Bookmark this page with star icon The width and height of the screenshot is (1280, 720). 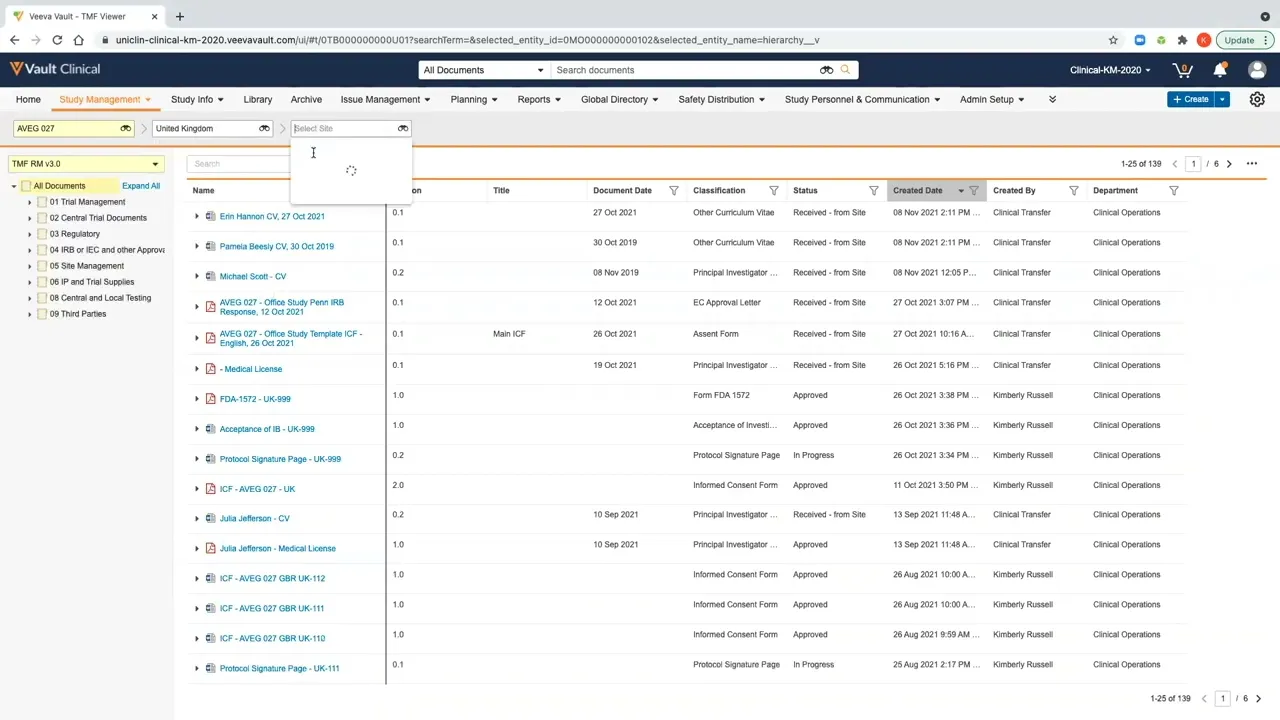click(x=1113, y=40)
